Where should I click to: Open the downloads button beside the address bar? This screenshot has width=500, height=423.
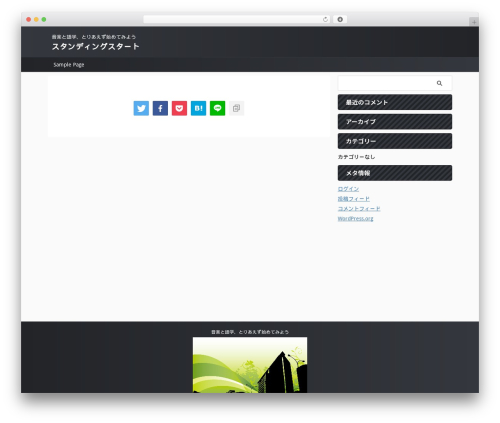[x=340, y=19]
